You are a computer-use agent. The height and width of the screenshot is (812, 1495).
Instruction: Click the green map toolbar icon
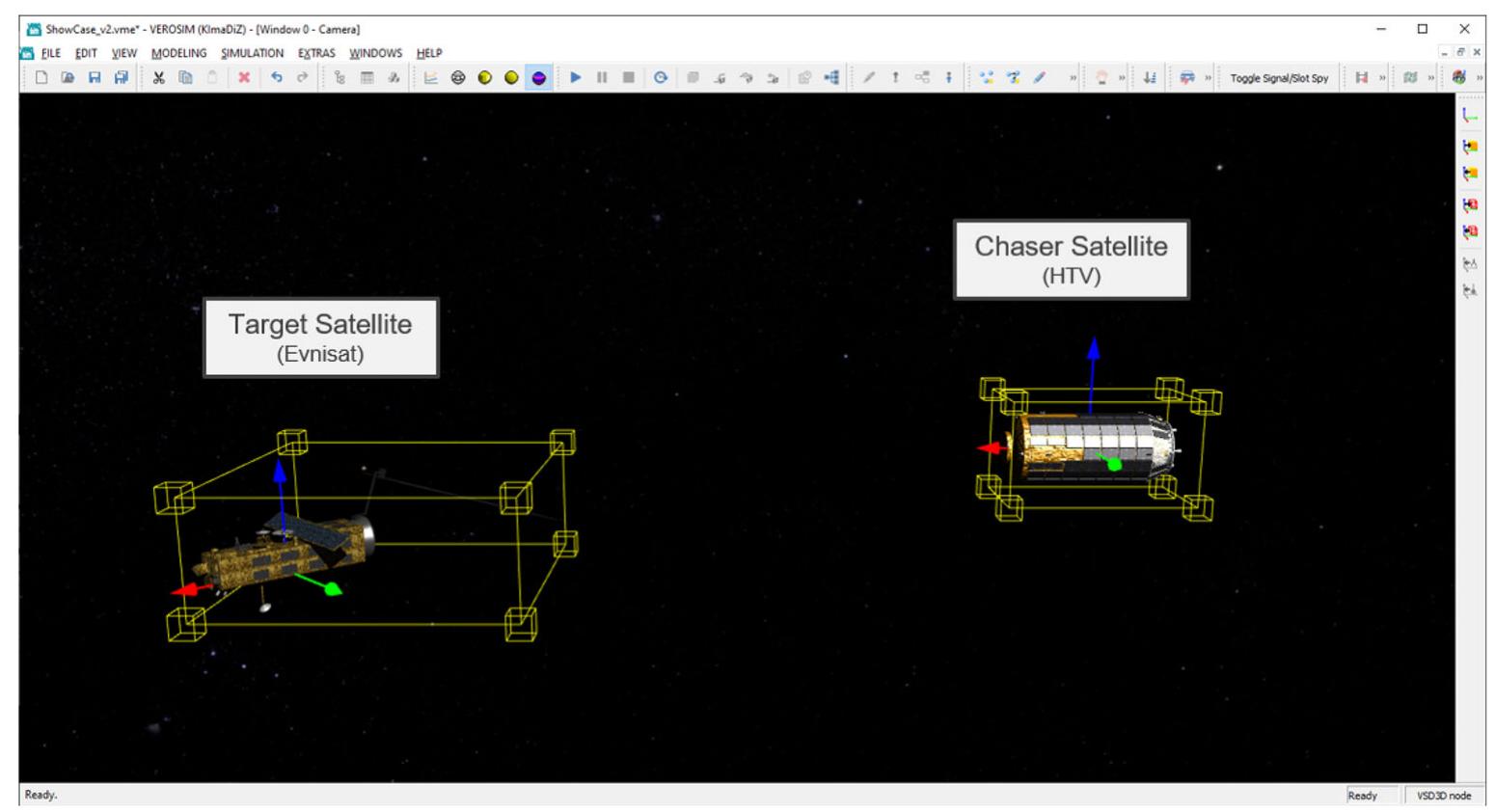pos(1410,77)
